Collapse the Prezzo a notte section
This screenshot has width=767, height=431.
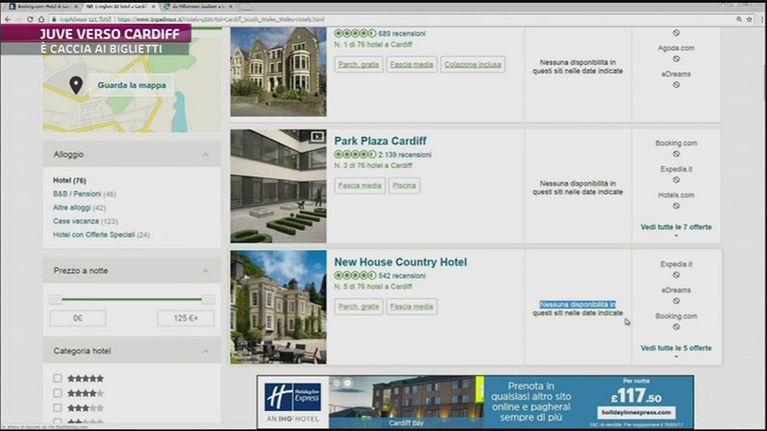(206, 271)
